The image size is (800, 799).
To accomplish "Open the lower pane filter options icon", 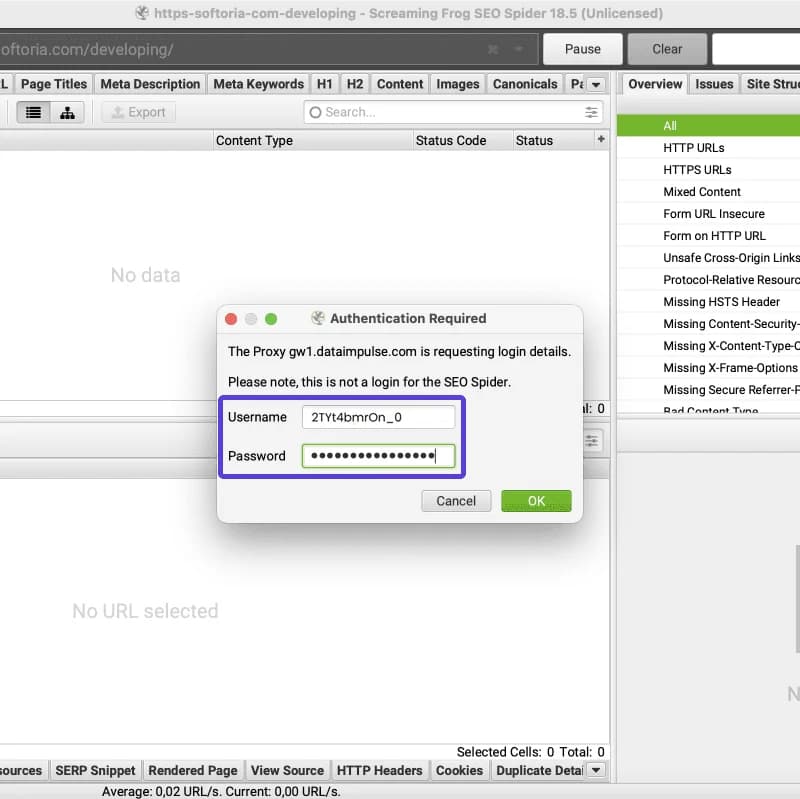I will 593,440.
